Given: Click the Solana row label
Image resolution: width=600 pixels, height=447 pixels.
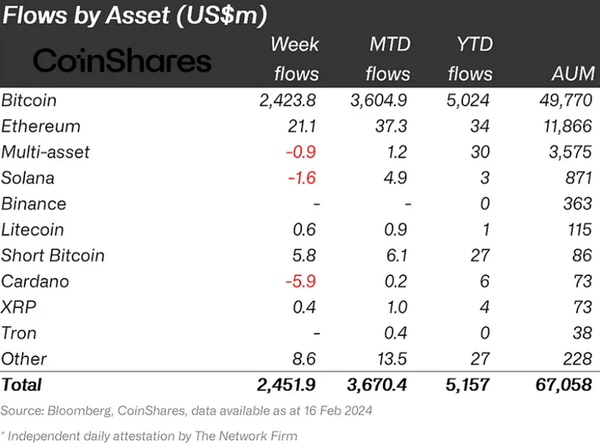Looking at the screenshot, I should click(x=28, y=178).
